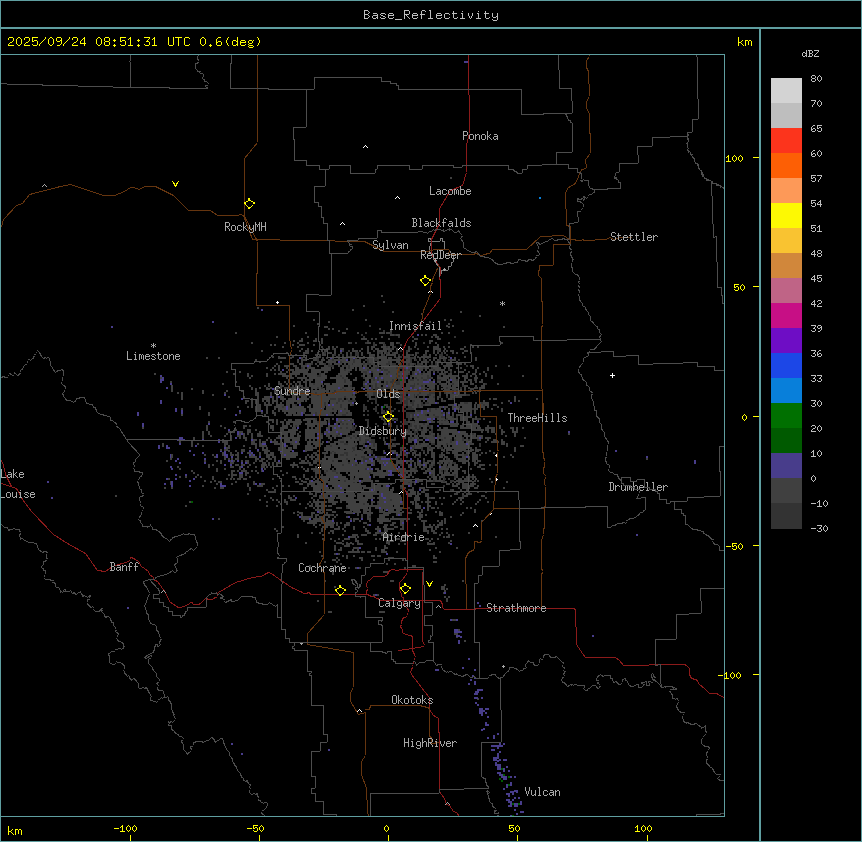This screenshot has height=842, width=862.
Task: Click the magenta swatch in the legend
Action: click(786, 315)
